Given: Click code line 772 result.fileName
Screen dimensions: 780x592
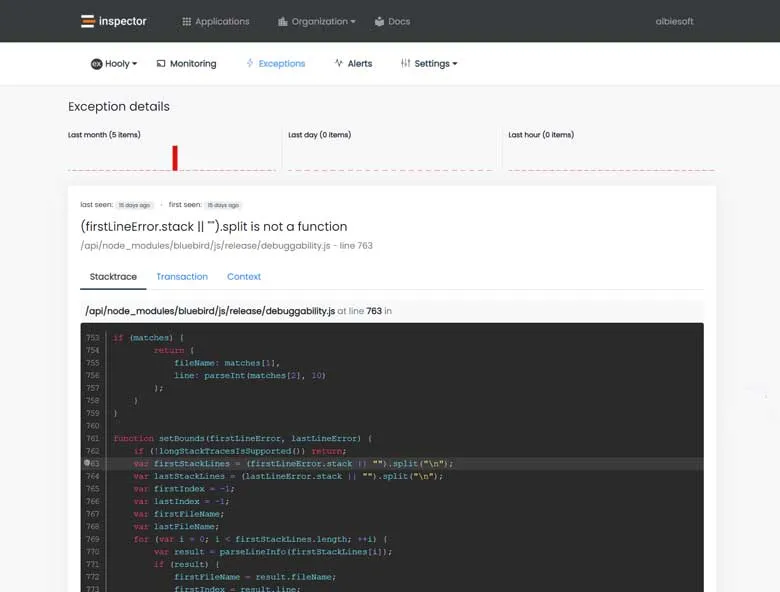Looking at the screenshot, I should click(x=255, y=577).
